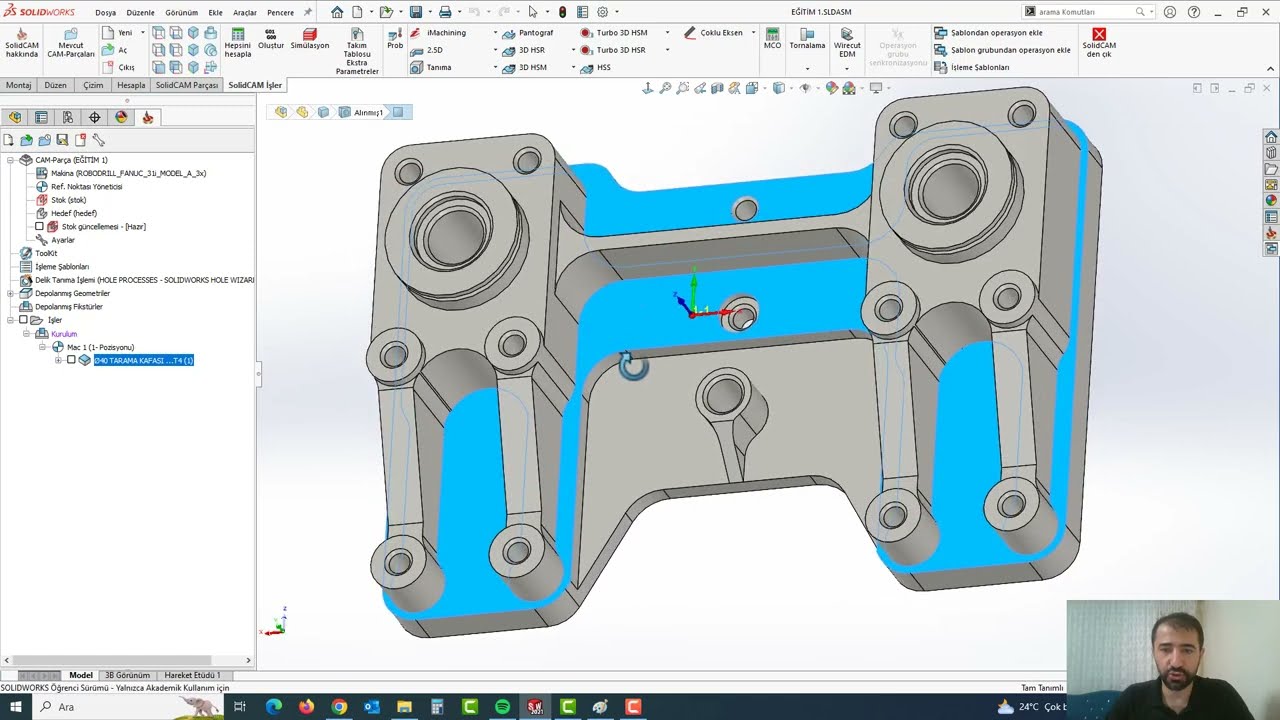
Task: Open Turbo 3D HSM dropdown arrow
Action: click(667, 33)
